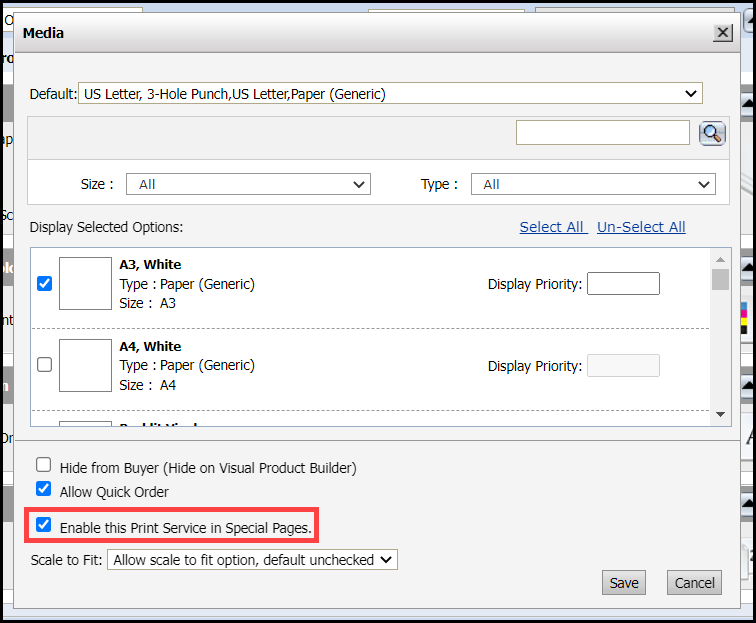Check the A4, White media checkbox
756x623 pixels.
pyautogui.click(x=44, y=365)
